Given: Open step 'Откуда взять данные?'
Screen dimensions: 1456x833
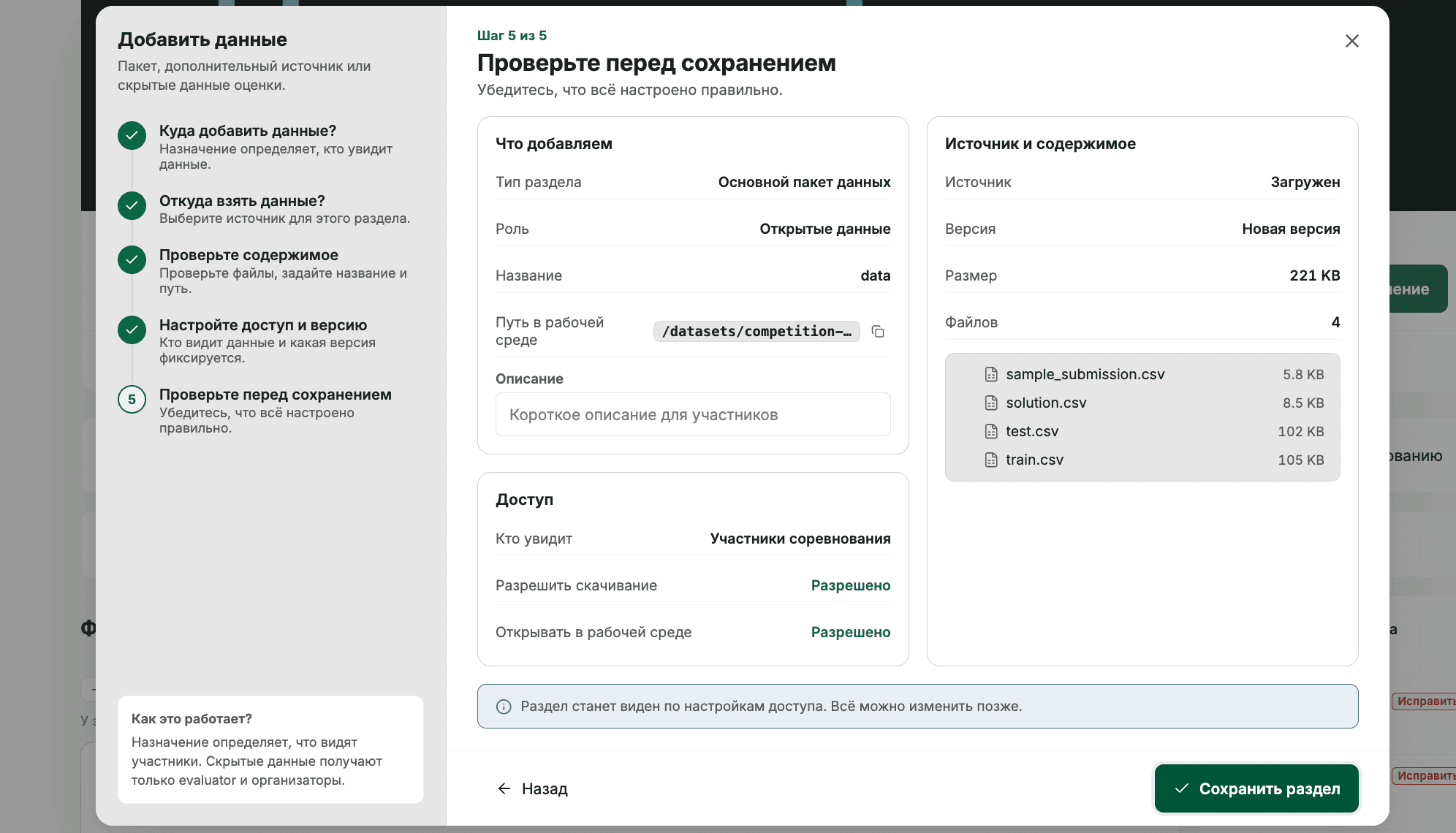Looking at the screenshot, I should coord(270,208).
